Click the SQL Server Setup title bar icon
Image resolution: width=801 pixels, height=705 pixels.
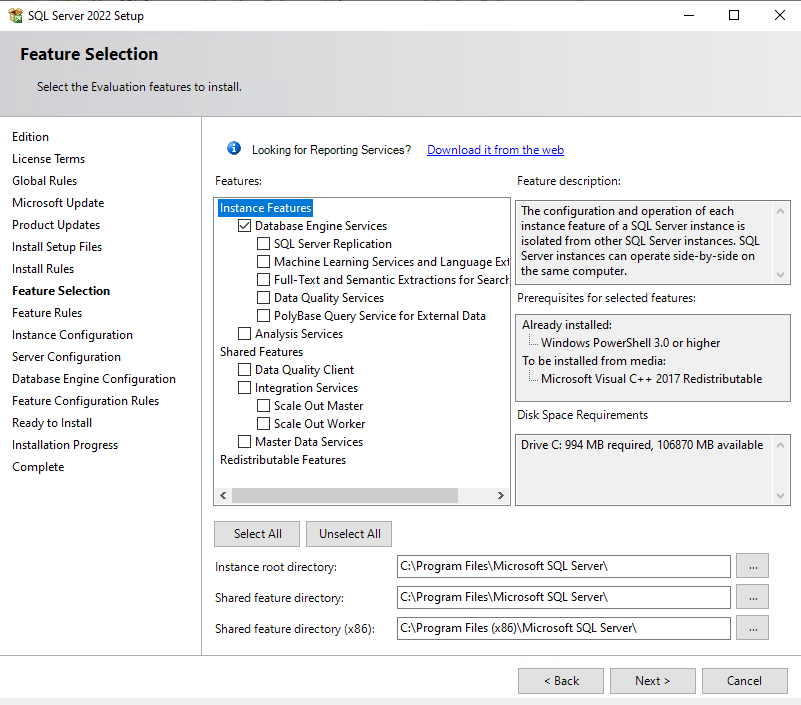tap(15, 15)
